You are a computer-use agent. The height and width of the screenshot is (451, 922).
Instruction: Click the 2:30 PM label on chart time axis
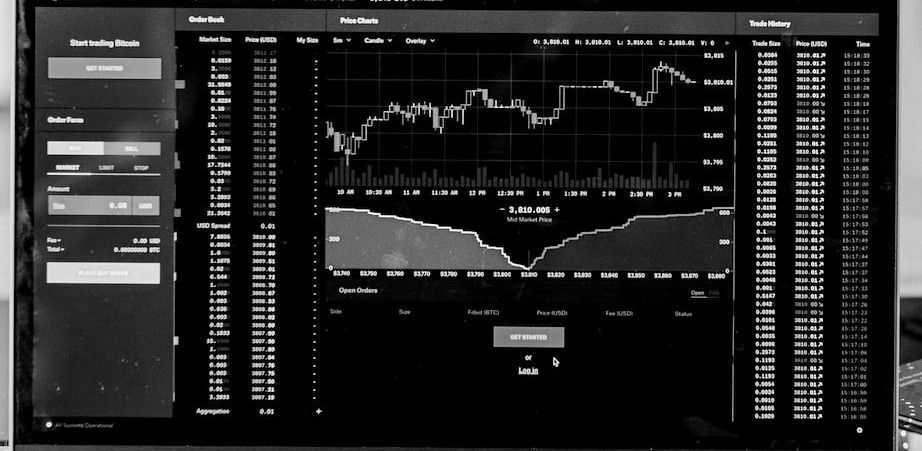point(642,193)
